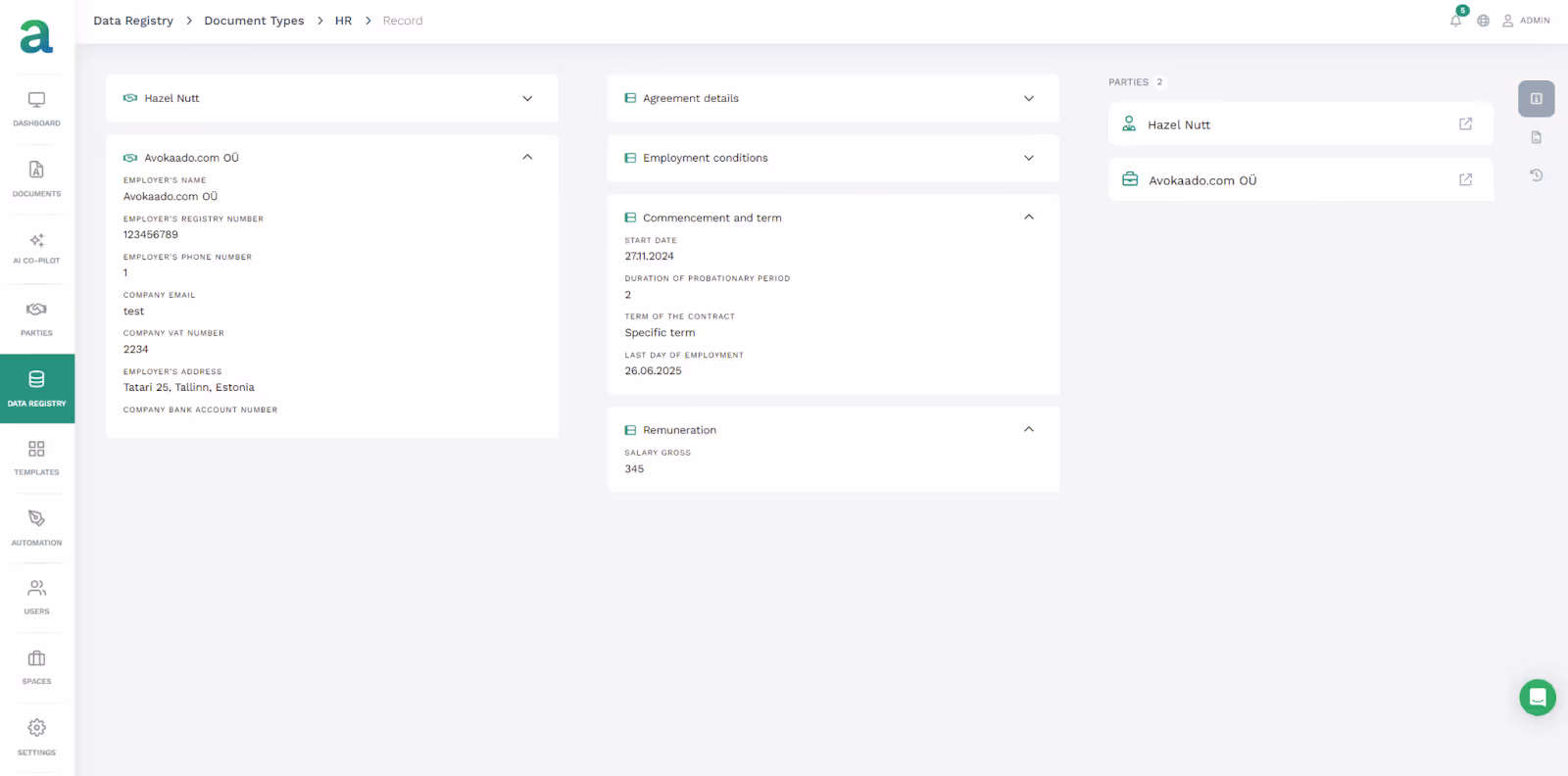
Task: Click the Company Bank Account Number label
Action: coord(200,410)
